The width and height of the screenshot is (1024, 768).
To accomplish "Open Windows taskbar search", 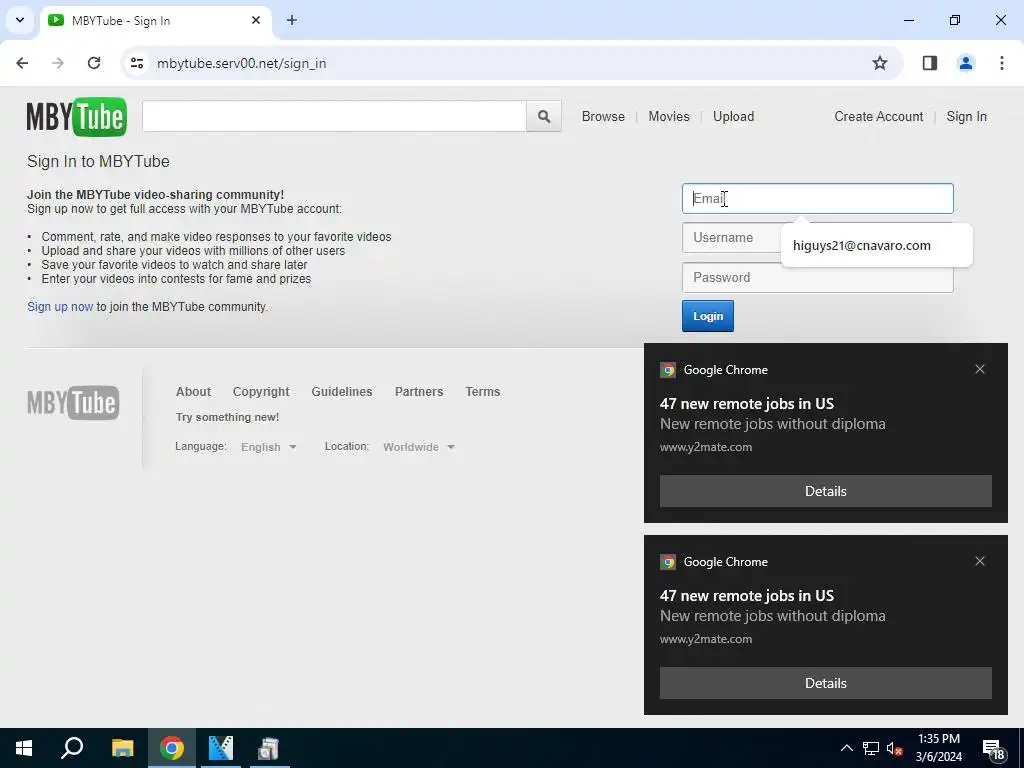I will tap(72, 748).
